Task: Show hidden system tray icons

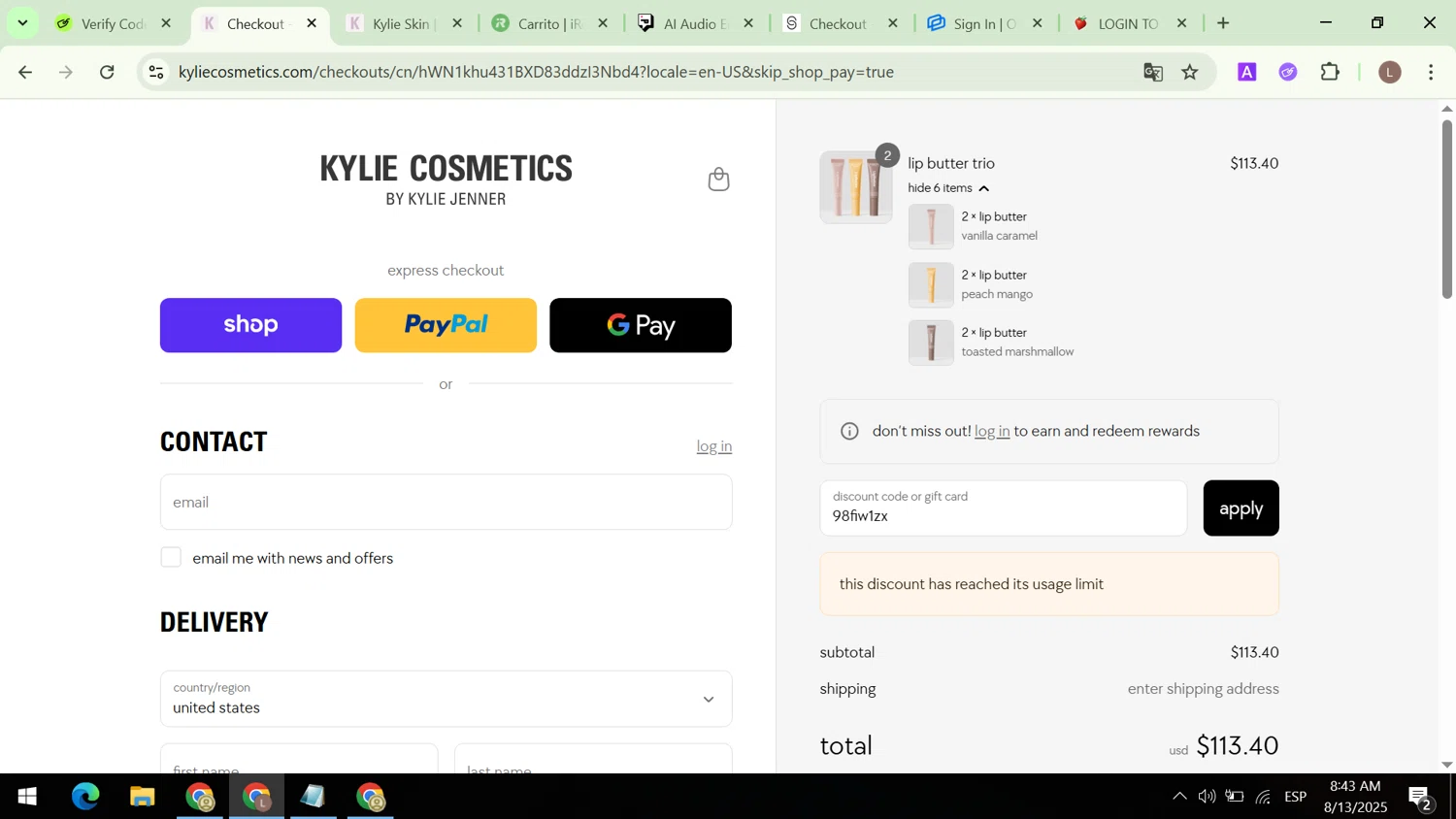Action: pyautogui.click(x=1179, y=797)
